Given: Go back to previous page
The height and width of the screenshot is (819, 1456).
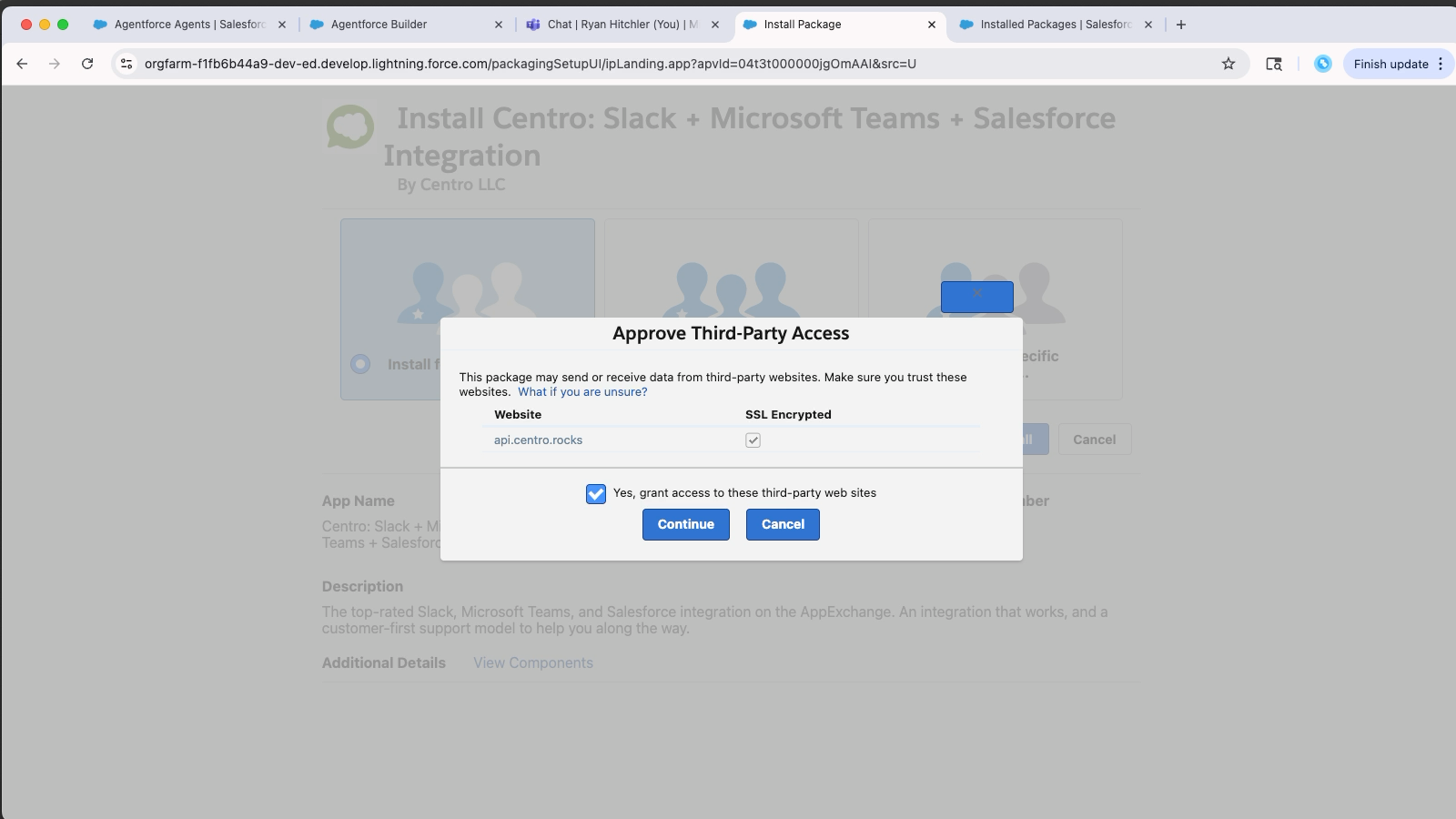Looking at the screenshot, I should (22, 64).
